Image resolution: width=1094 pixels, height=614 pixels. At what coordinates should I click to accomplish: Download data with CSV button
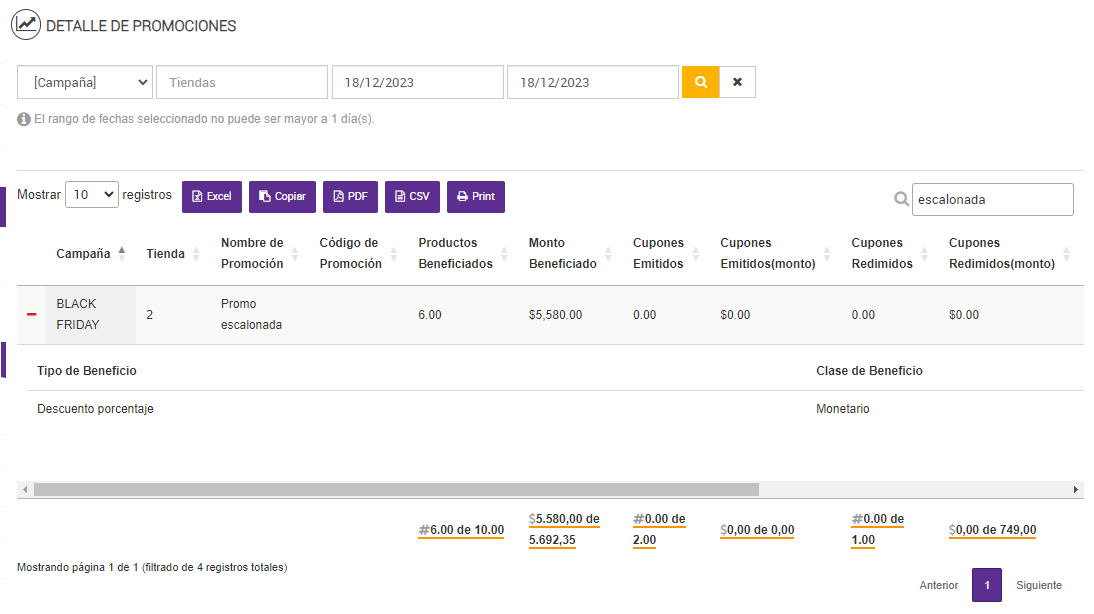[412, 197]
